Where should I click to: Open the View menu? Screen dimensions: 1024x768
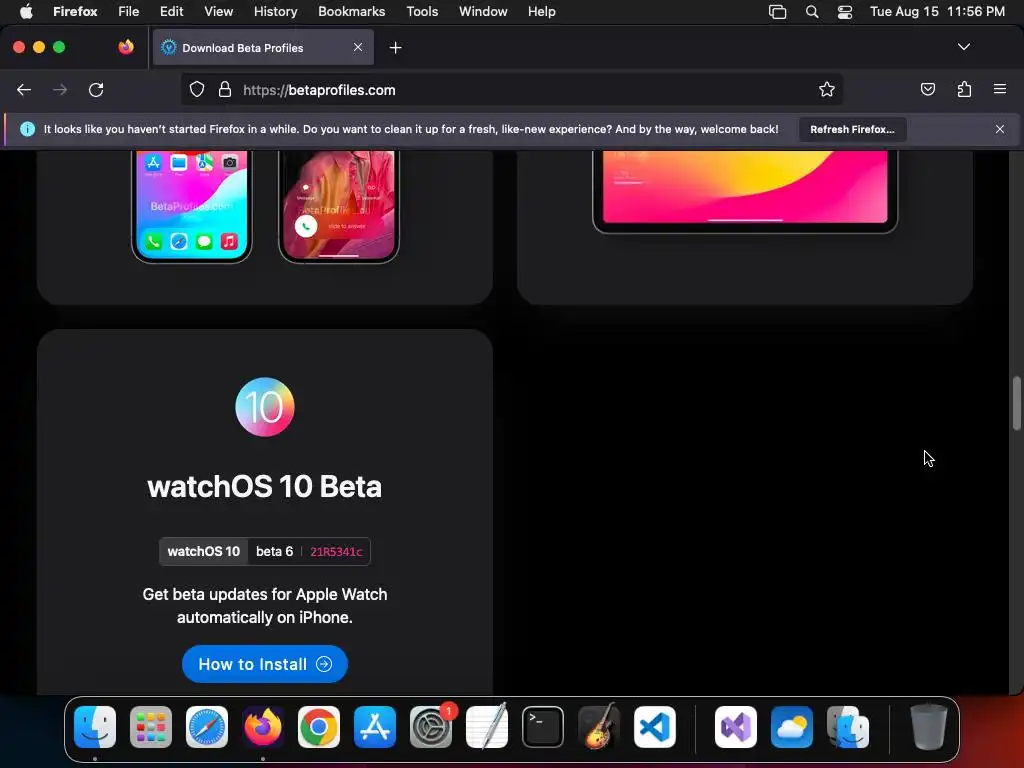click(x=218, y=12)
